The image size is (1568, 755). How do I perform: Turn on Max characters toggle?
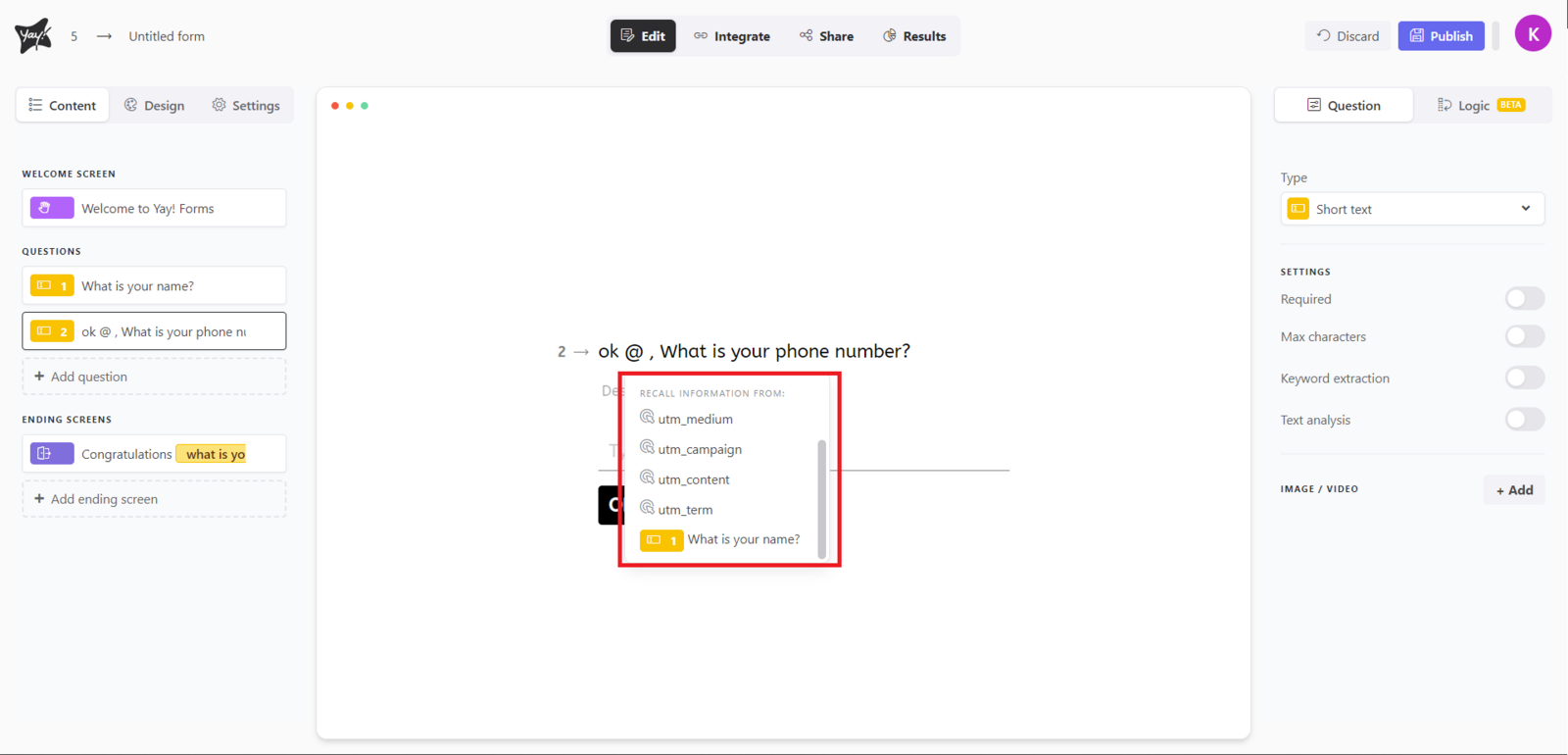click(1524, 336)
